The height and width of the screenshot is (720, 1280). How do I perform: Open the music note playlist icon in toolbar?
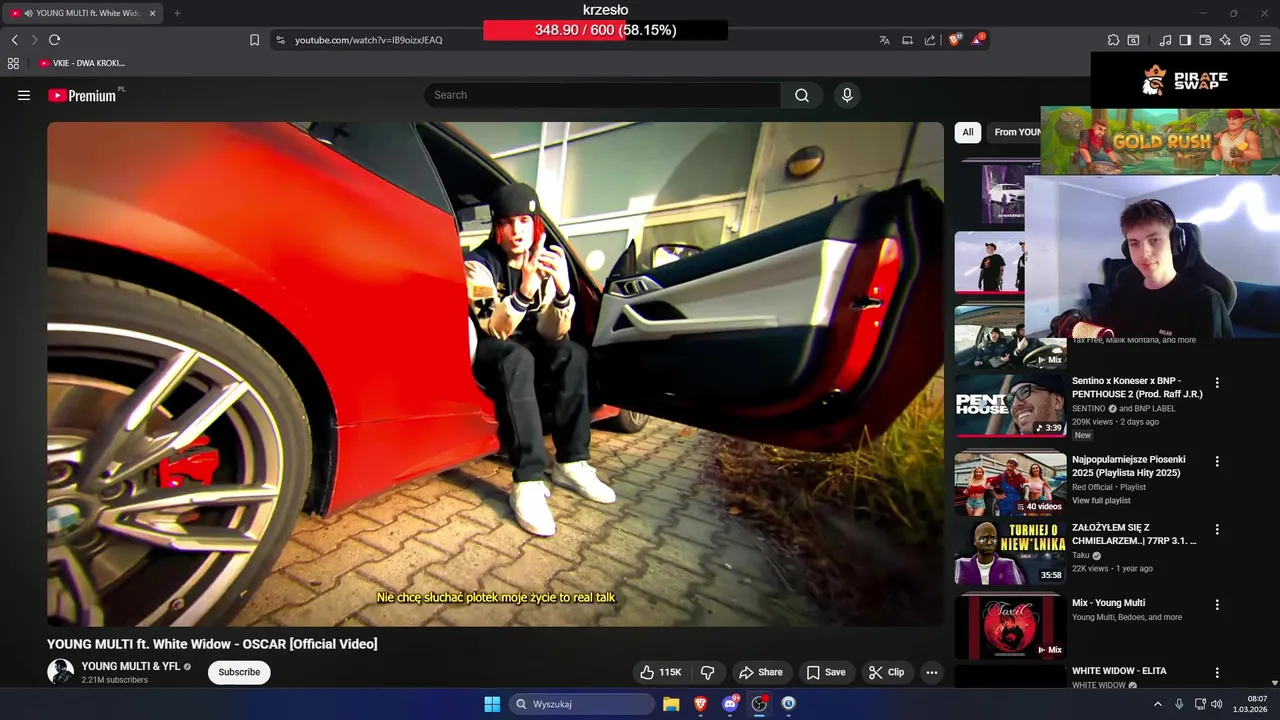coord(1165,40)
